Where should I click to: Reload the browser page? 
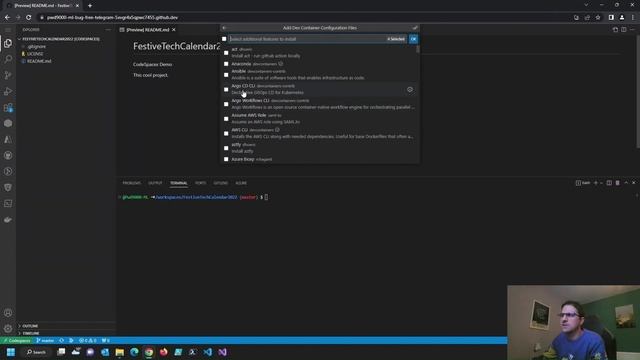pos(29,18)
